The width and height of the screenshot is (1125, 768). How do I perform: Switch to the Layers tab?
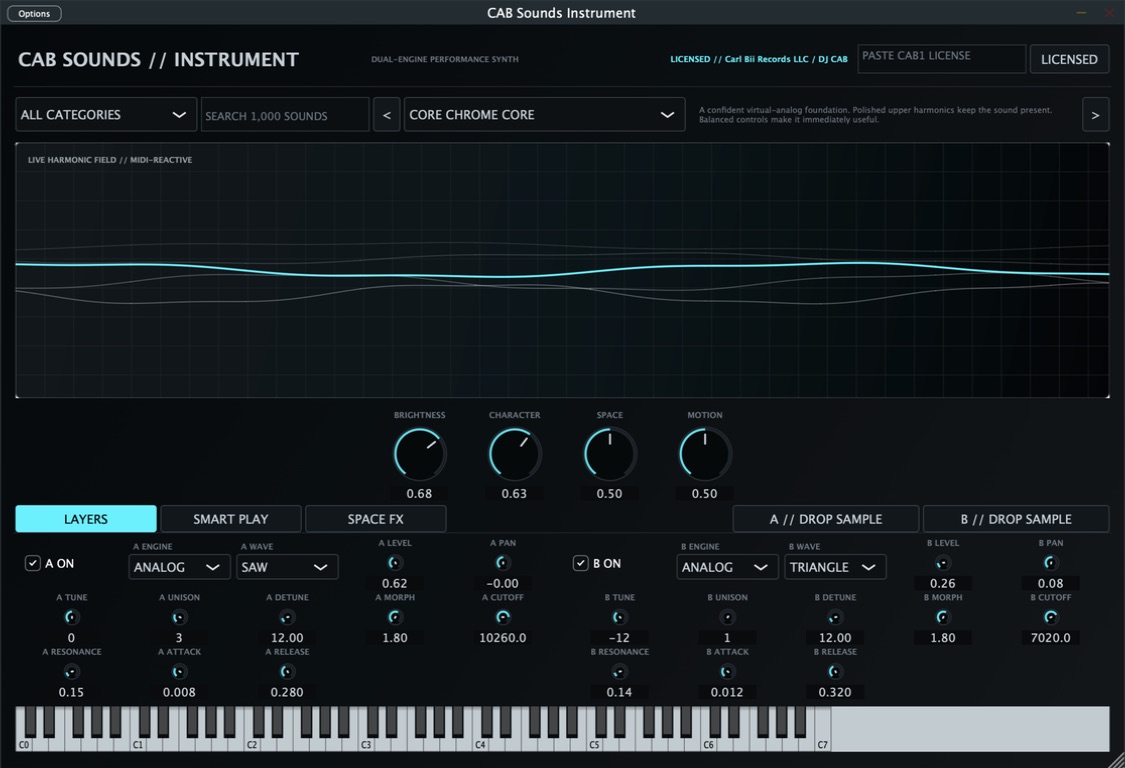point(85,519)
